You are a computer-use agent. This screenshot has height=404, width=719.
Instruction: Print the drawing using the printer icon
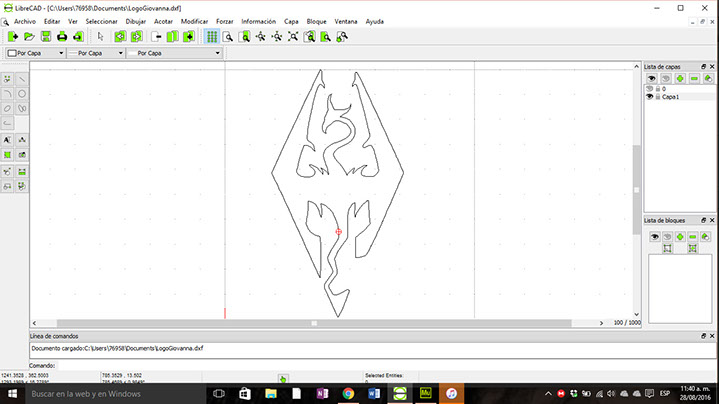62,37
